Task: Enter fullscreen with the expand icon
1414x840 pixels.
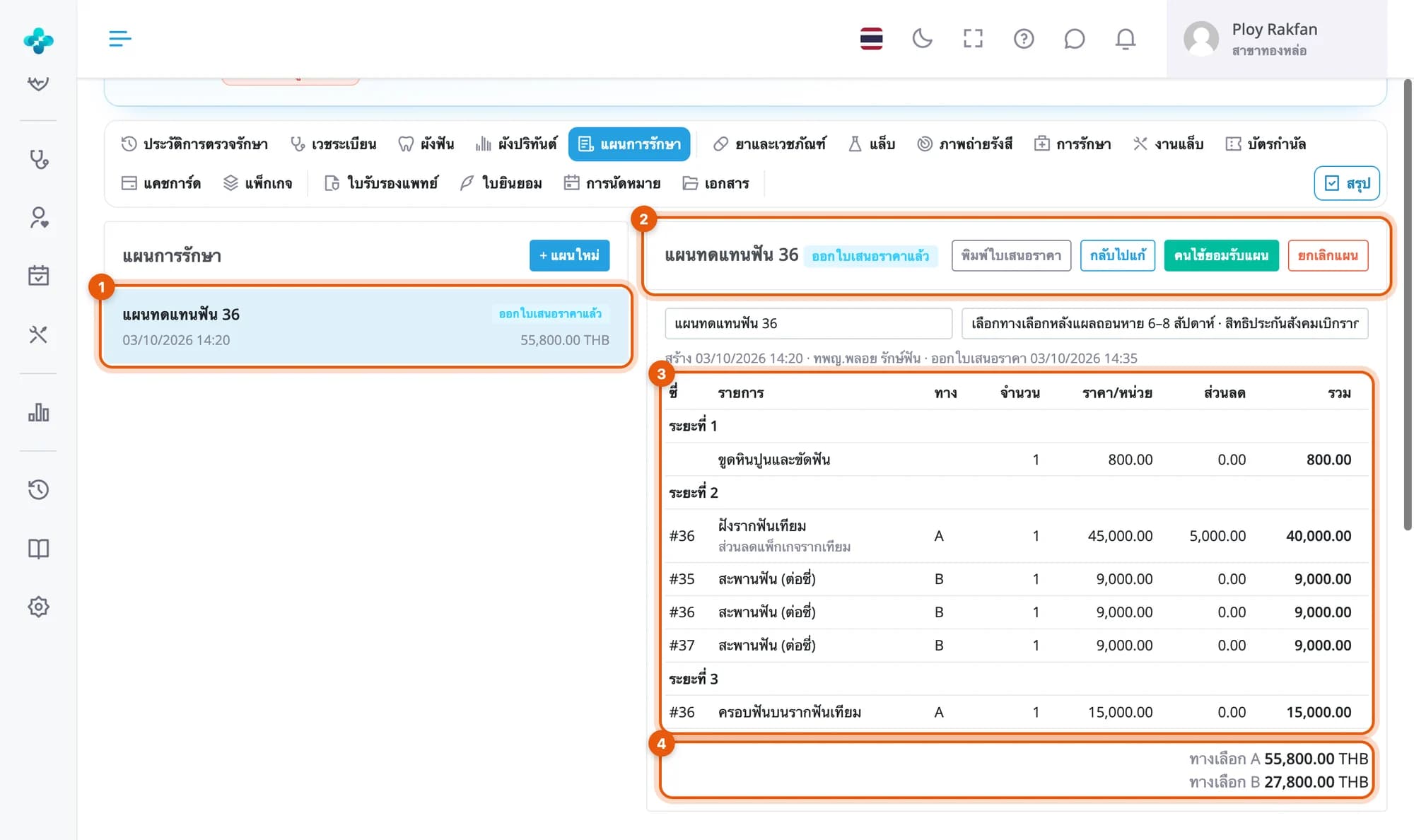Action: tap(973, 38)
